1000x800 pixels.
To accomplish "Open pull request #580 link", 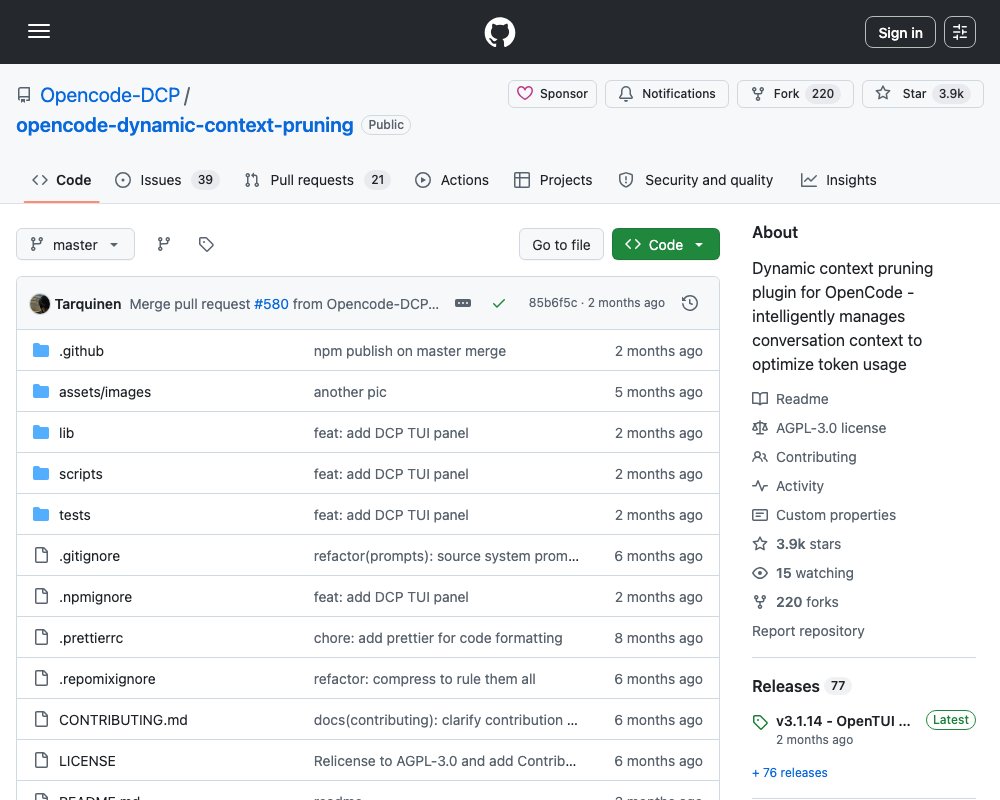I will coord(271,304).
